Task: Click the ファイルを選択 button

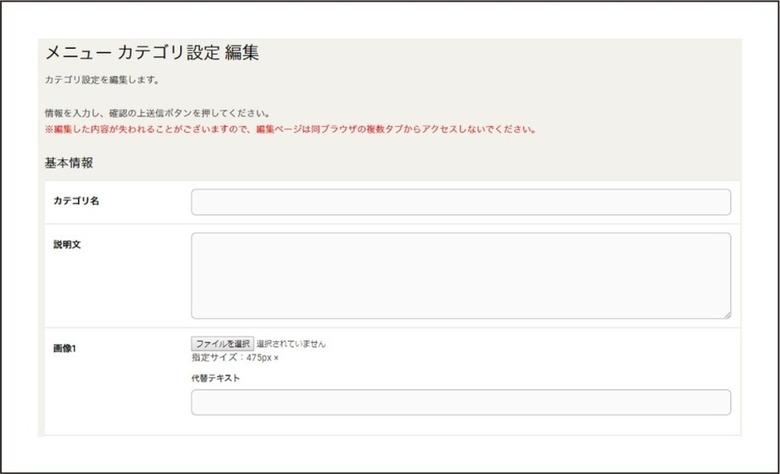Action: [x=222, y=343]
